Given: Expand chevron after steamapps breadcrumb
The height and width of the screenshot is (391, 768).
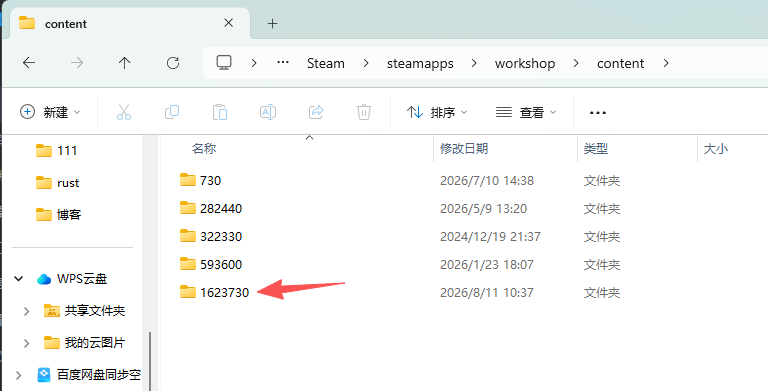Looking at the screenshot, I should [x=474, y=63].
